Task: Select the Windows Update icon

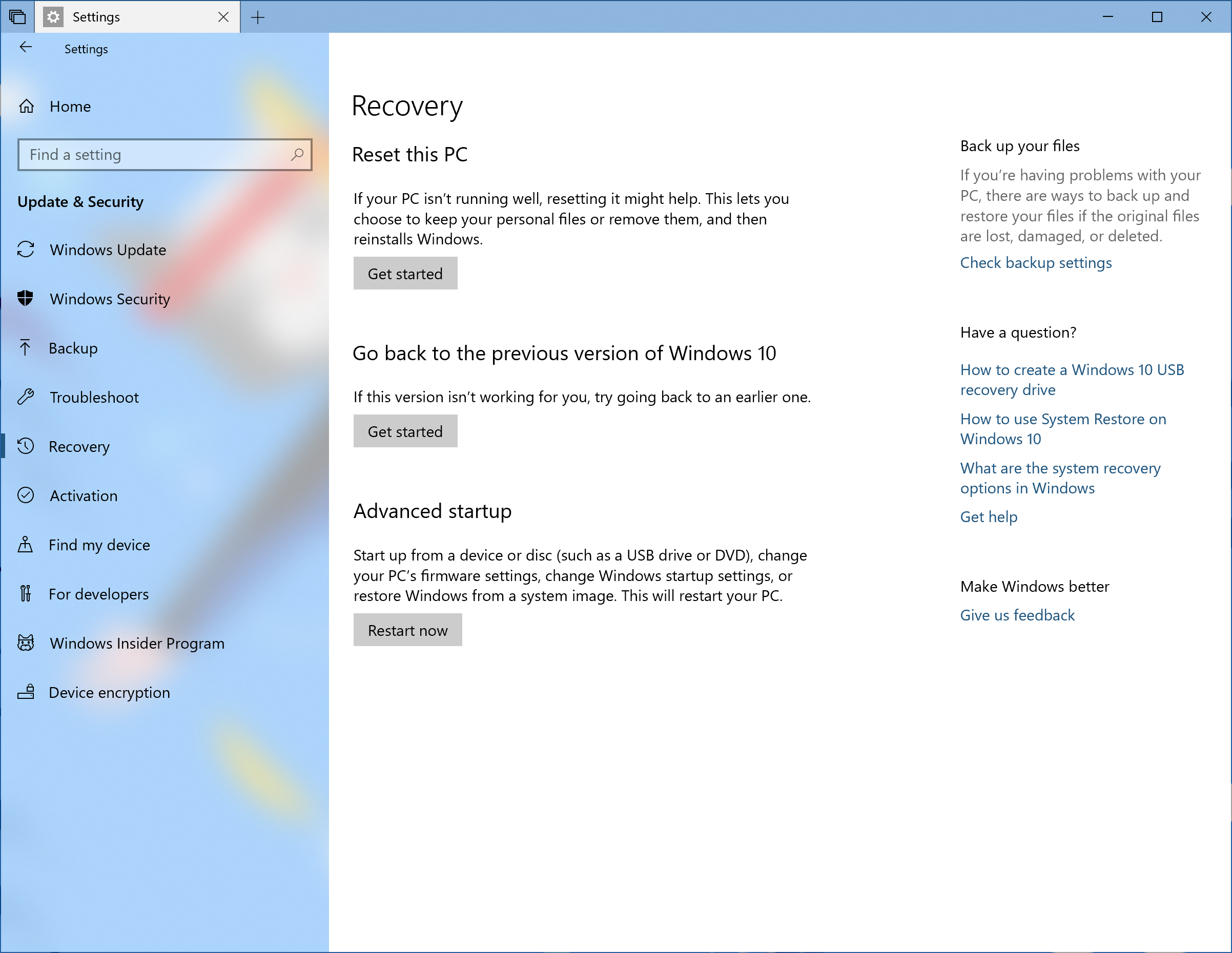Action: pyautogui.click(x=27, y=249)
